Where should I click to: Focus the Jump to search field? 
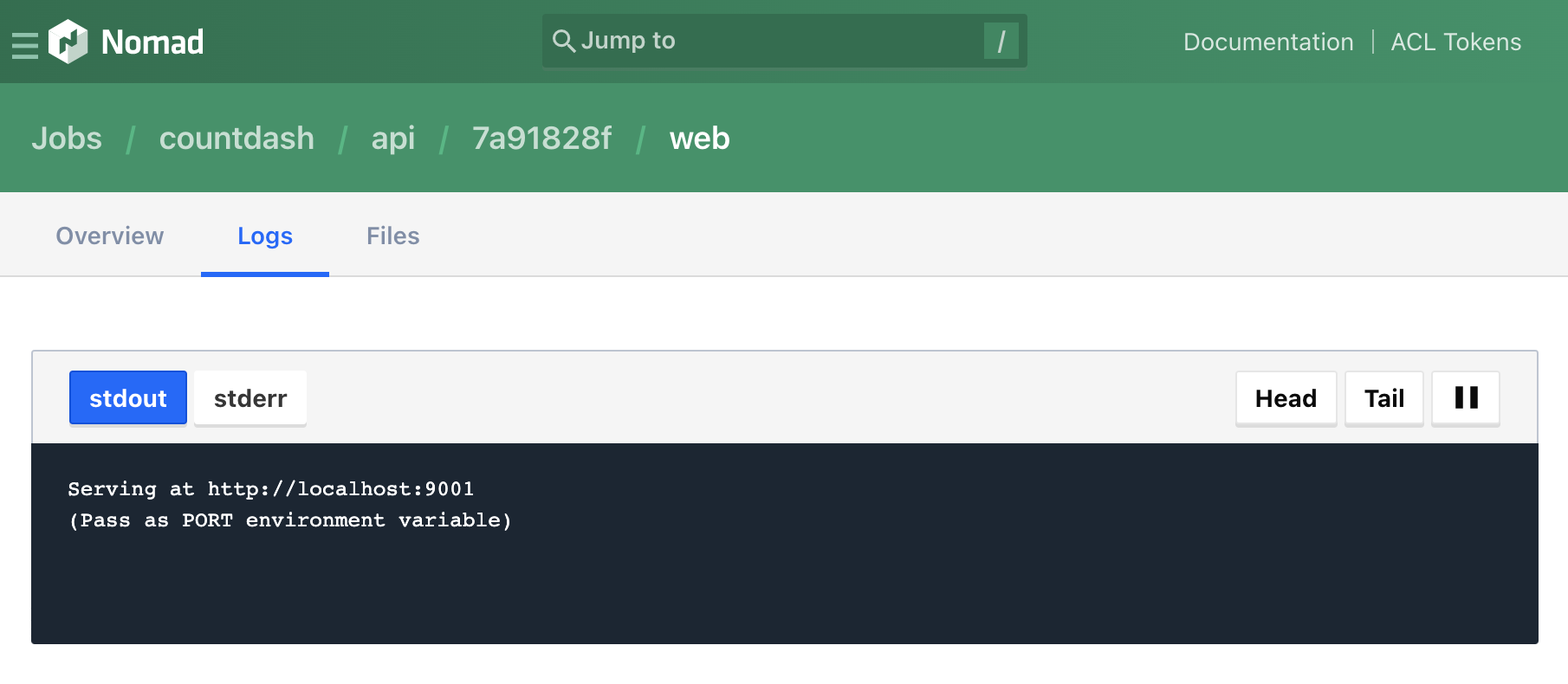tap(780, 41)
